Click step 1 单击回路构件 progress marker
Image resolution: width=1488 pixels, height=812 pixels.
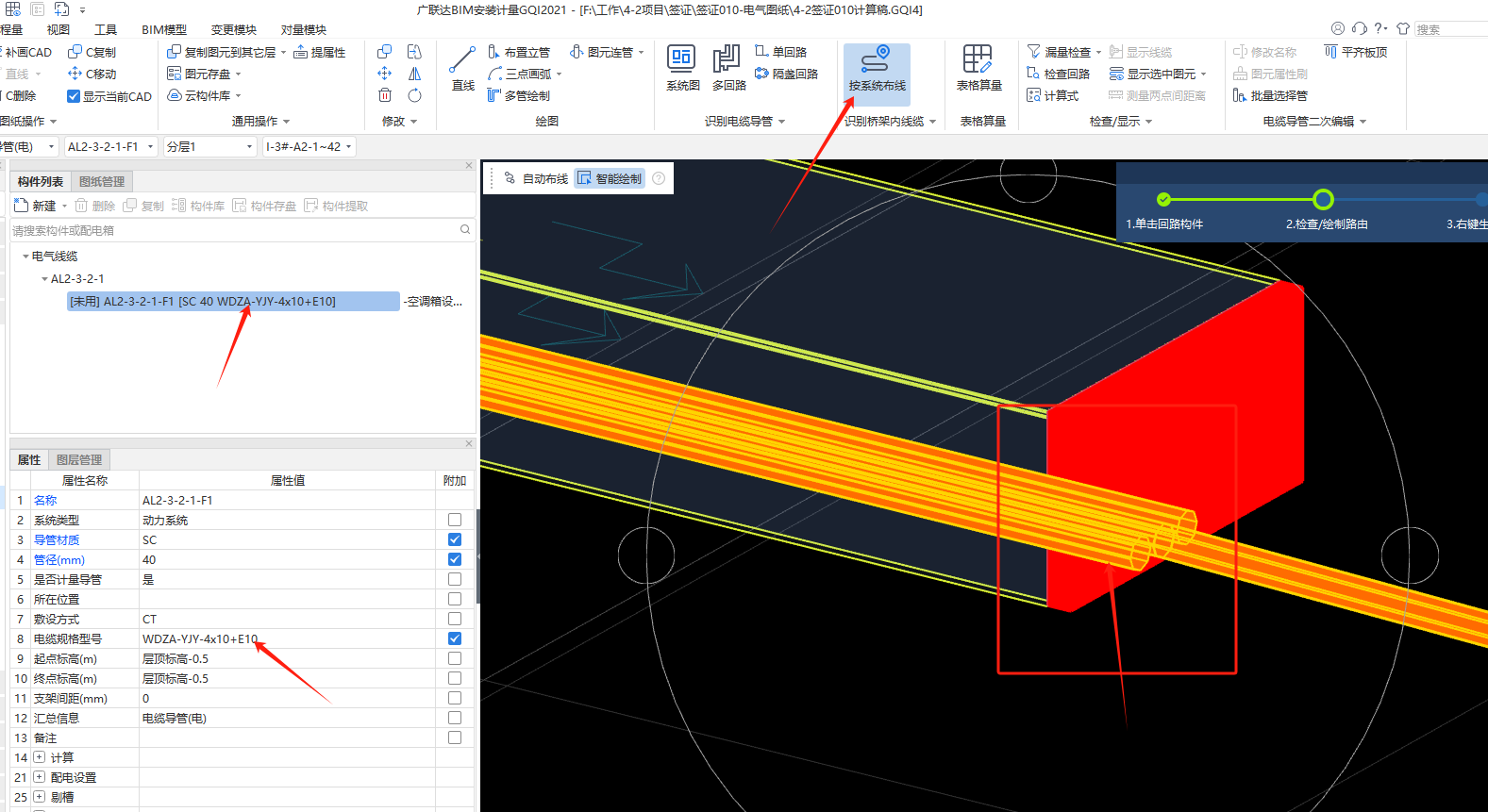pyautogui.click(x=1163, y=199)
